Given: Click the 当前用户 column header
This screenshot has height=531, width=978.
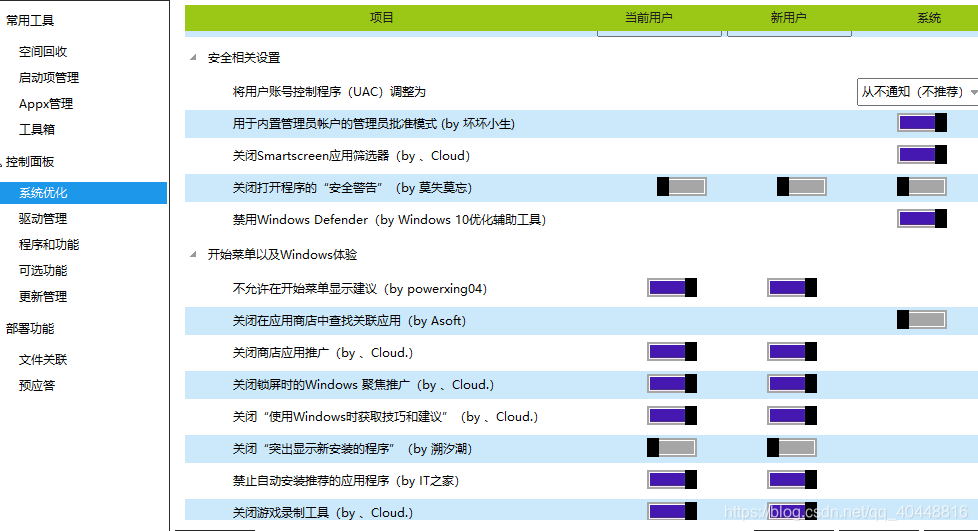Looking at the screenshot, I should pos(649,17).
